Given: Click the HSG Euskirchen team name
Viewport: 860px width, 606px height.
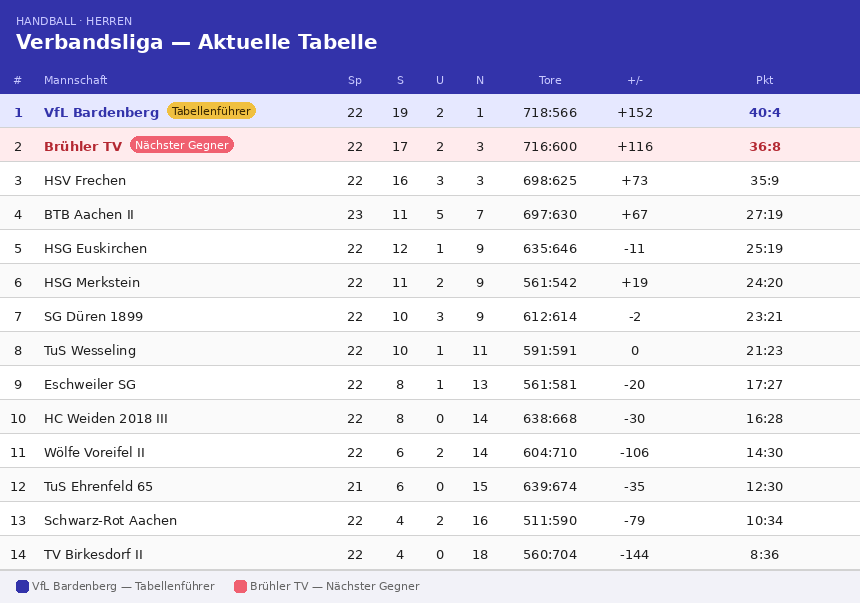Looking at the screenshot, I should (x=95, y=249).
